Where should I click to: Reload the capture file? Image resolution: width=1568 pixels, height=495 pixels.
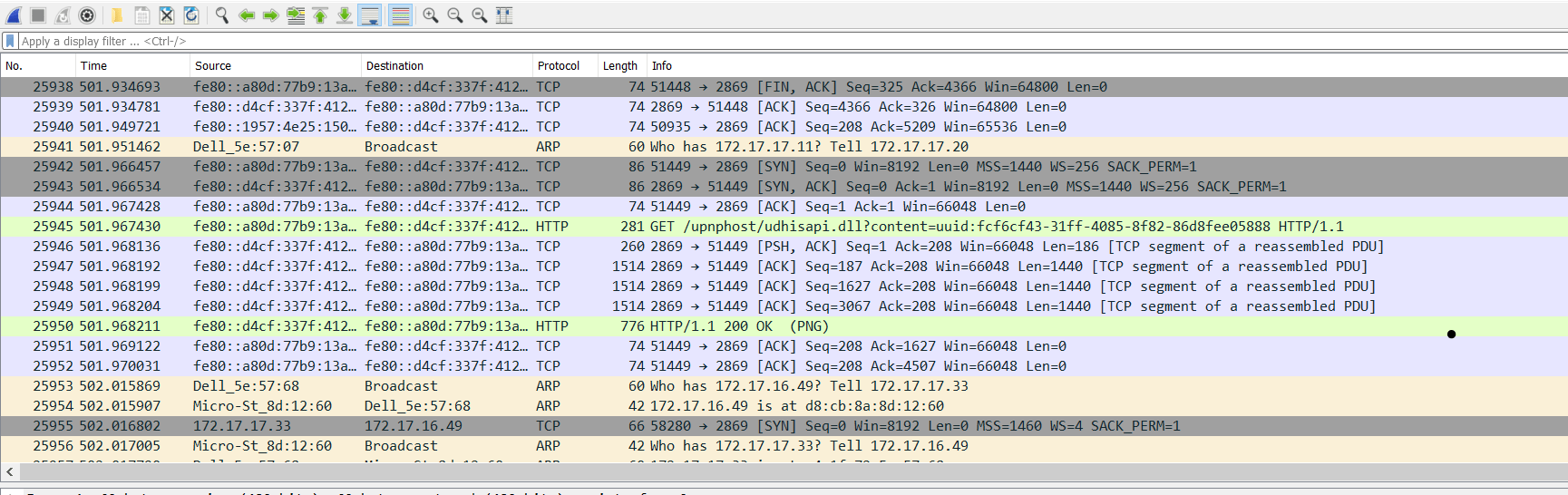[191, 15]
